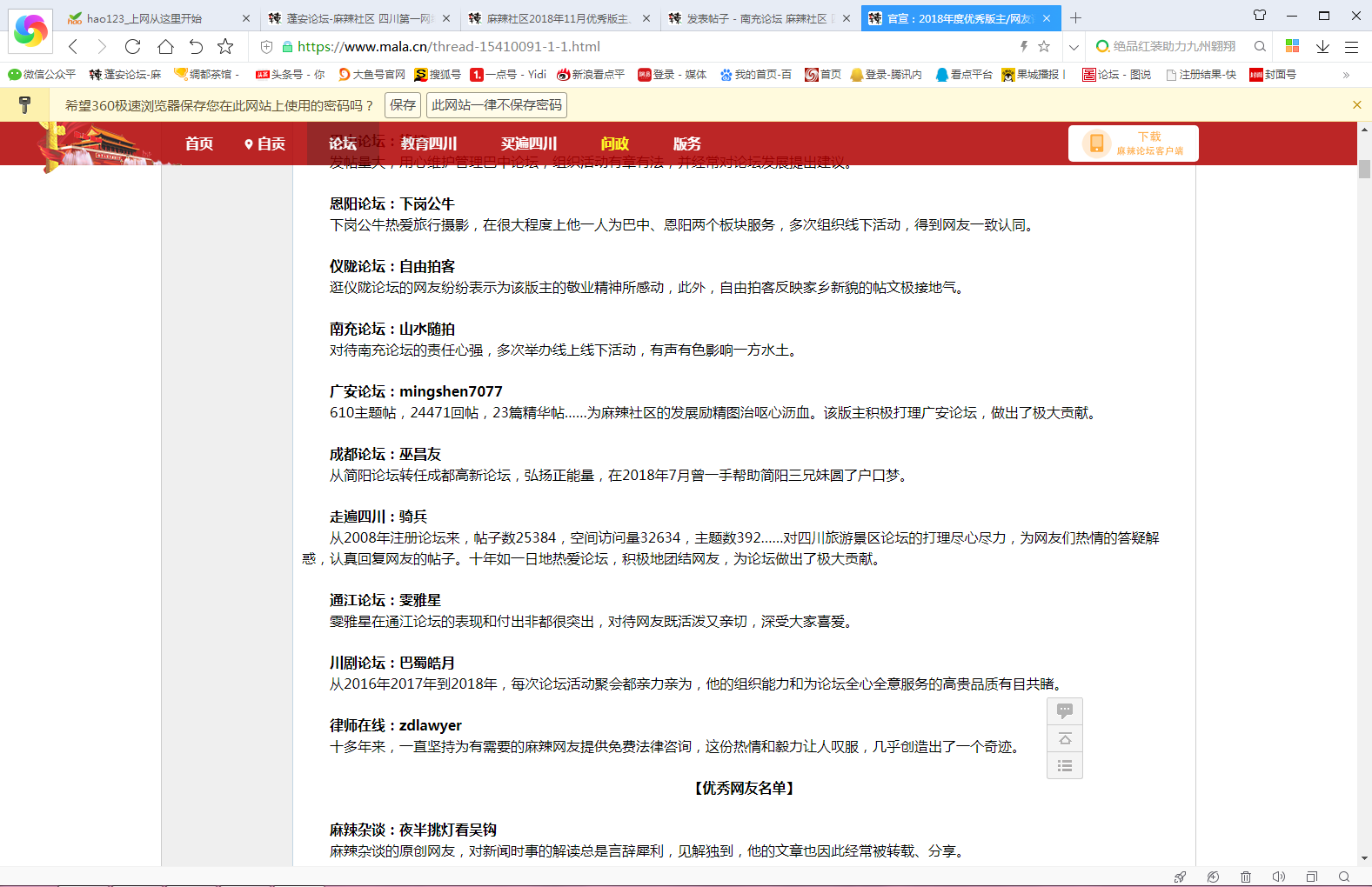
Task: Click the search box in the toolbar
Action: point(1175,47)
